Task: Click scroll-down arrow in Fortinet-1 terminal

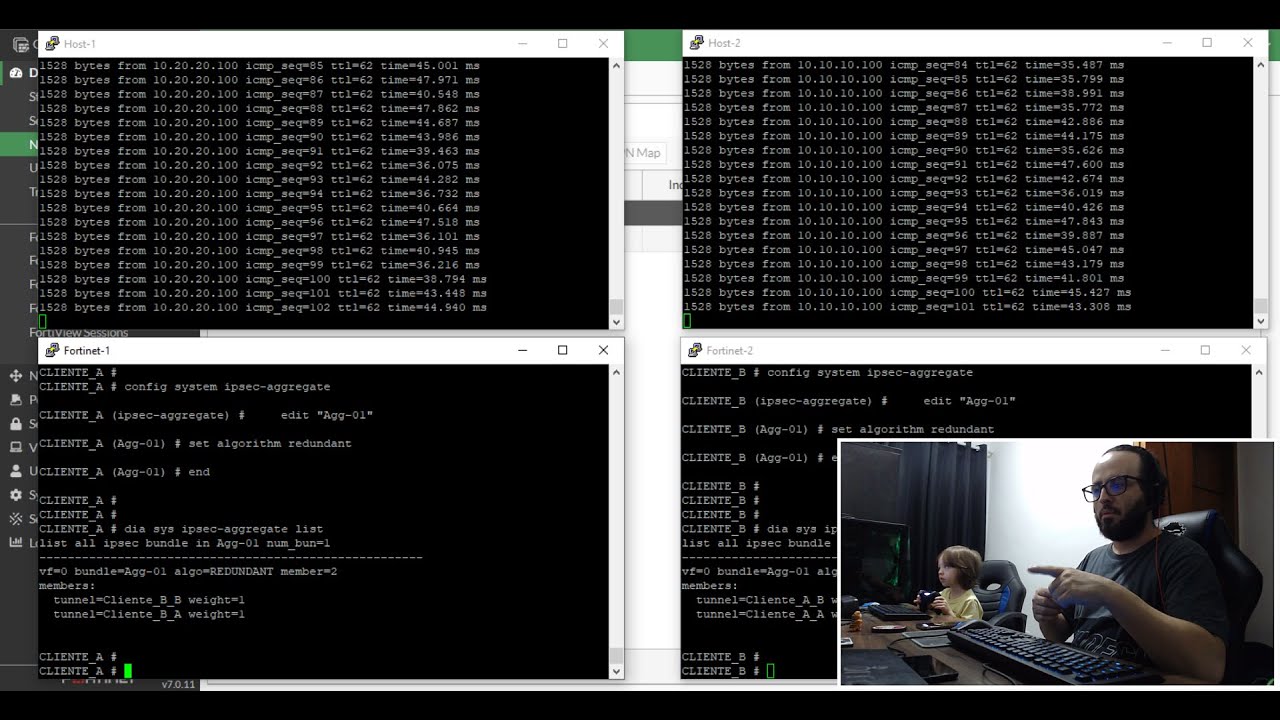Action: click(x=616, y=671)
